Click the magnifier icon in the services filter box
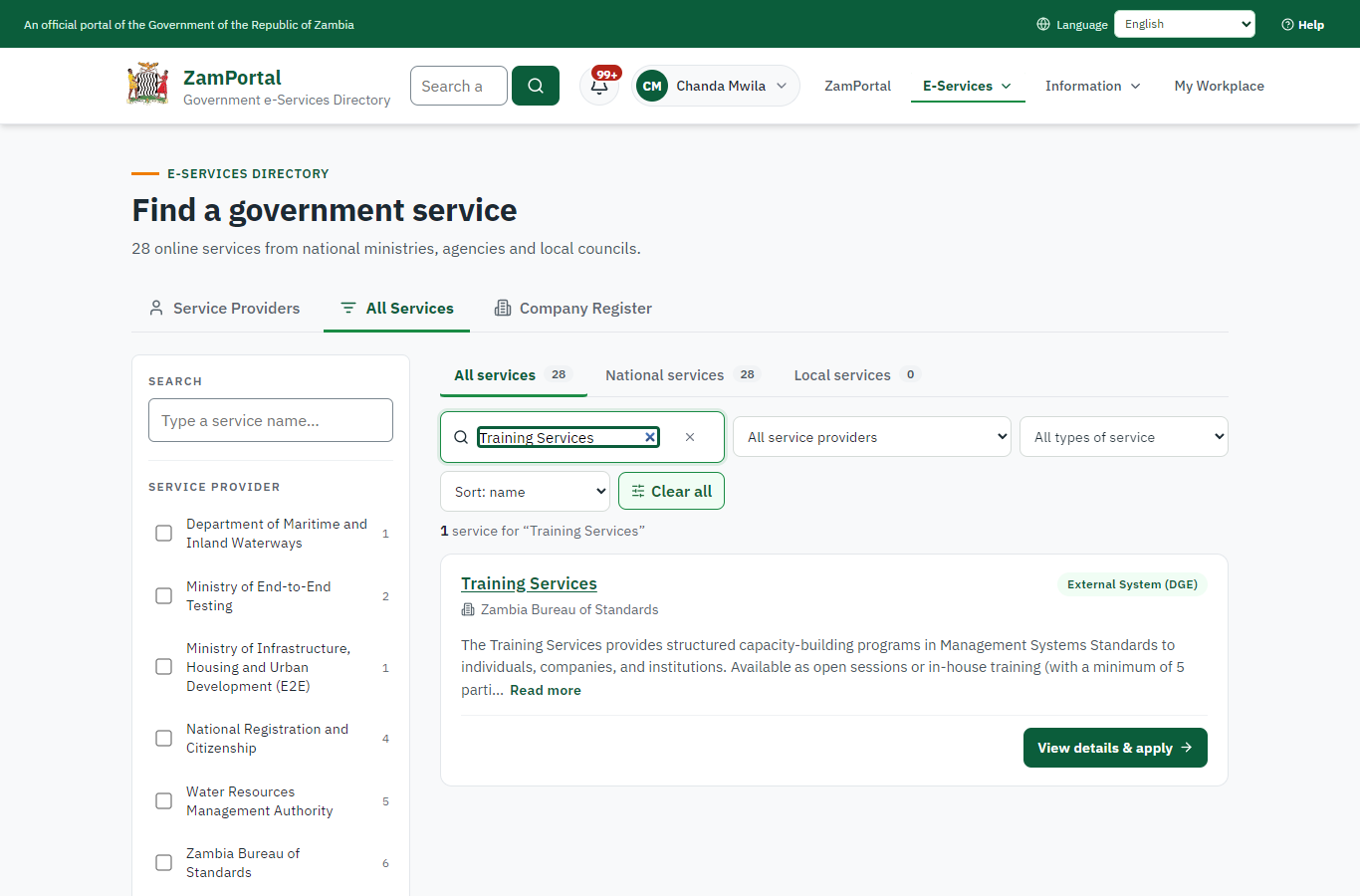Screen dimensions: 1360x896 pyautogui.click(x=461, y=437)
